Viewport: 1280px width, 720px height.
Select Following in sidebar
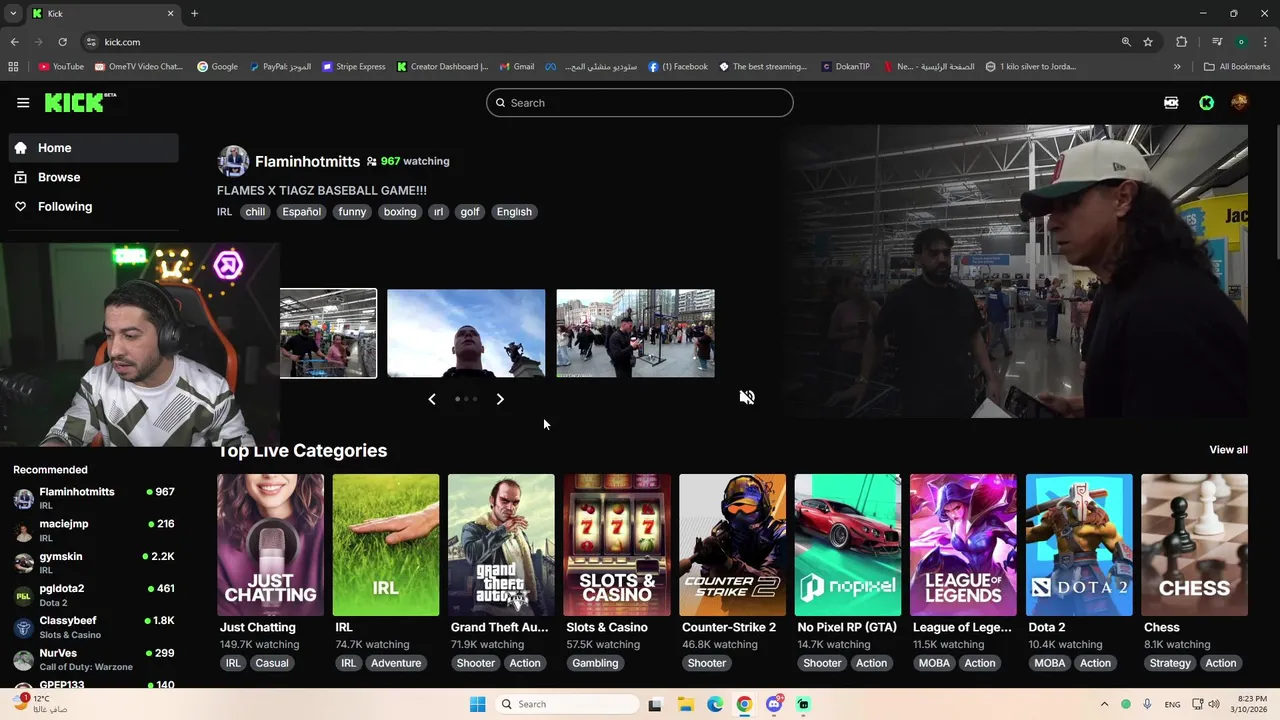pyautogui.click(x=94, y=206)
